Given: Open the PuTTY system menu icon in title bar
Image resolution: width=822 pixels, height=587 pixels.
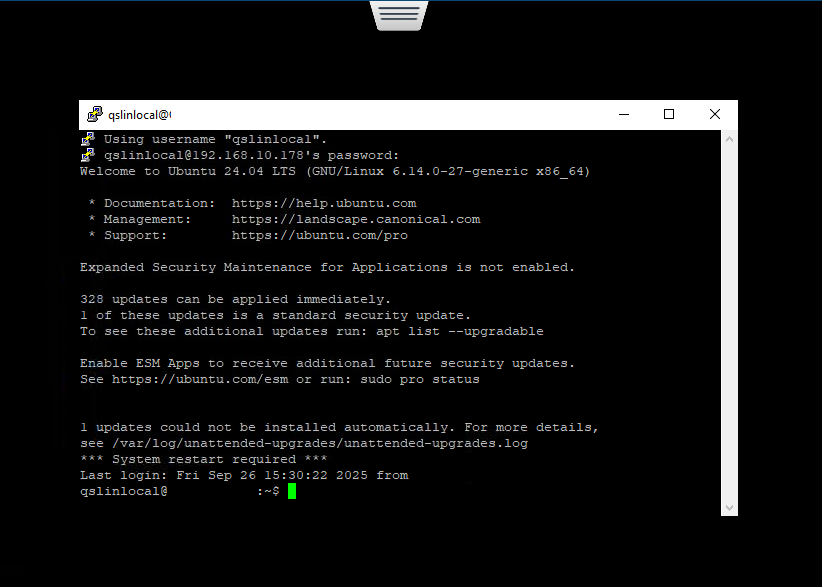Looking at the screenshot, I should tap(94, 115).
